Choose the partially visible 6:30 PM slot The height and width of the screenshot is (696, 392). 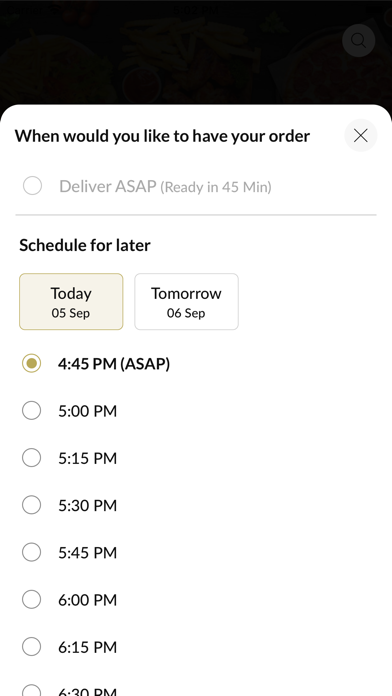[32, 690]
